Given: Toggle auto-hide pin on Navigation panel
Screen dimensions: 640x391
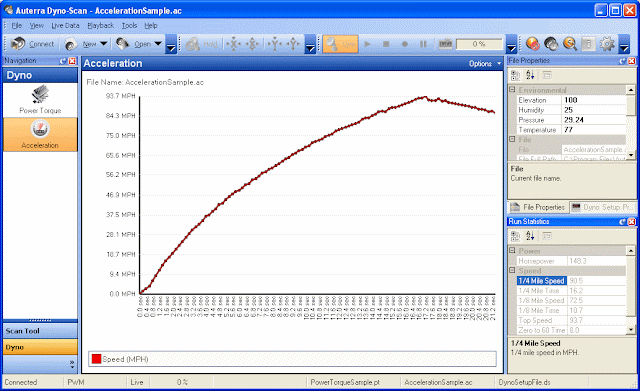Looking at the screenshot, I should point(63,61).
